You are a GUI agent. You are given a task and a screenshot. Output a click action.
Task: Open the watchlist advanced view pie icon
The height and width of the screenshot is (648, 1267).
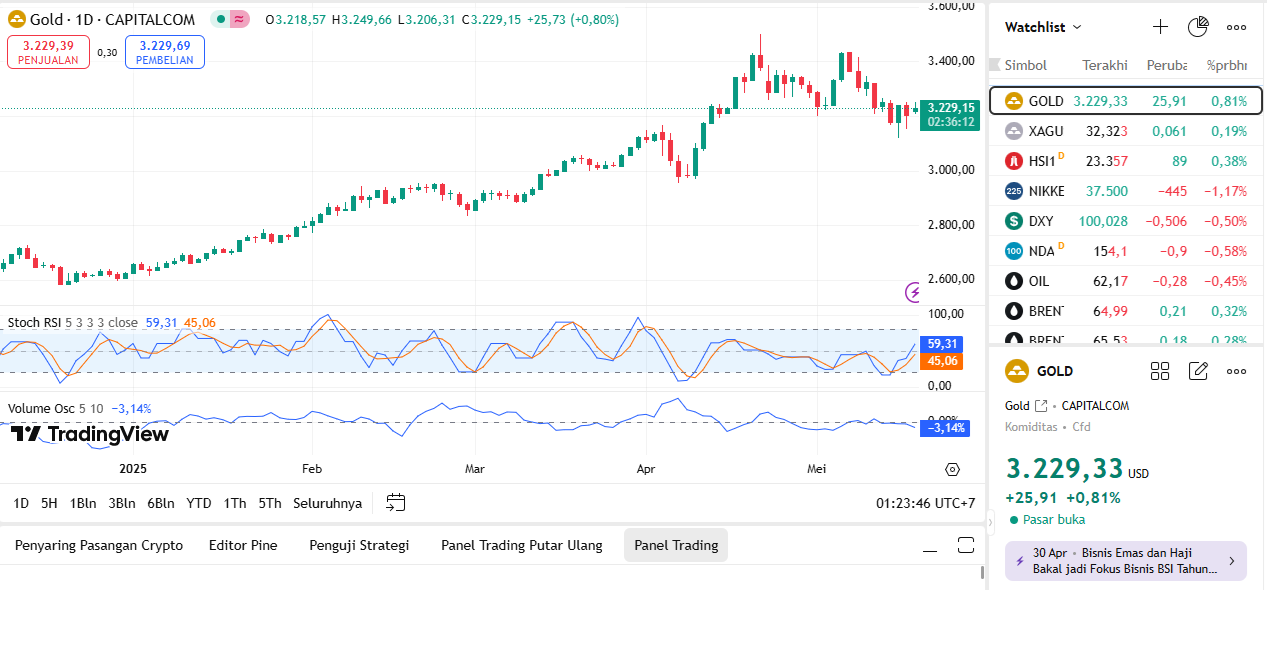1198,27
